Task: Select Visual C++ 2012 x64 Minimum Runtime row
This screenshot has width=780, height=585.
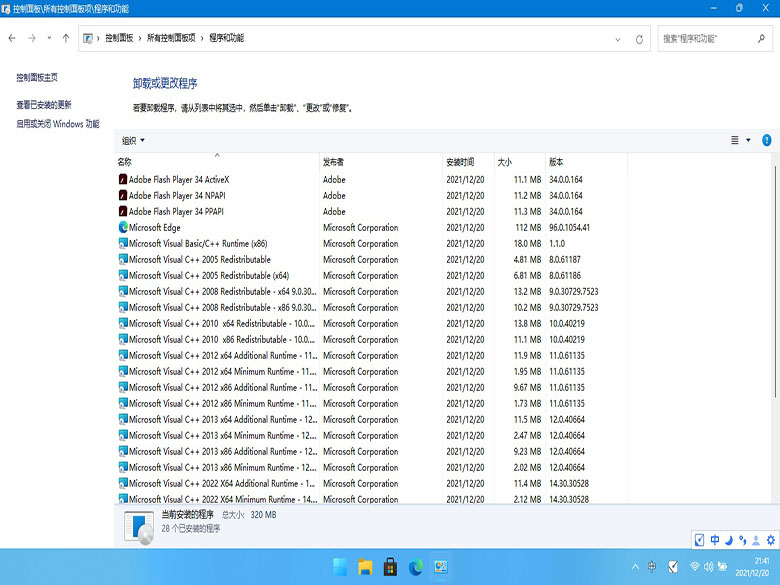Action: click(x=371, y=371)
